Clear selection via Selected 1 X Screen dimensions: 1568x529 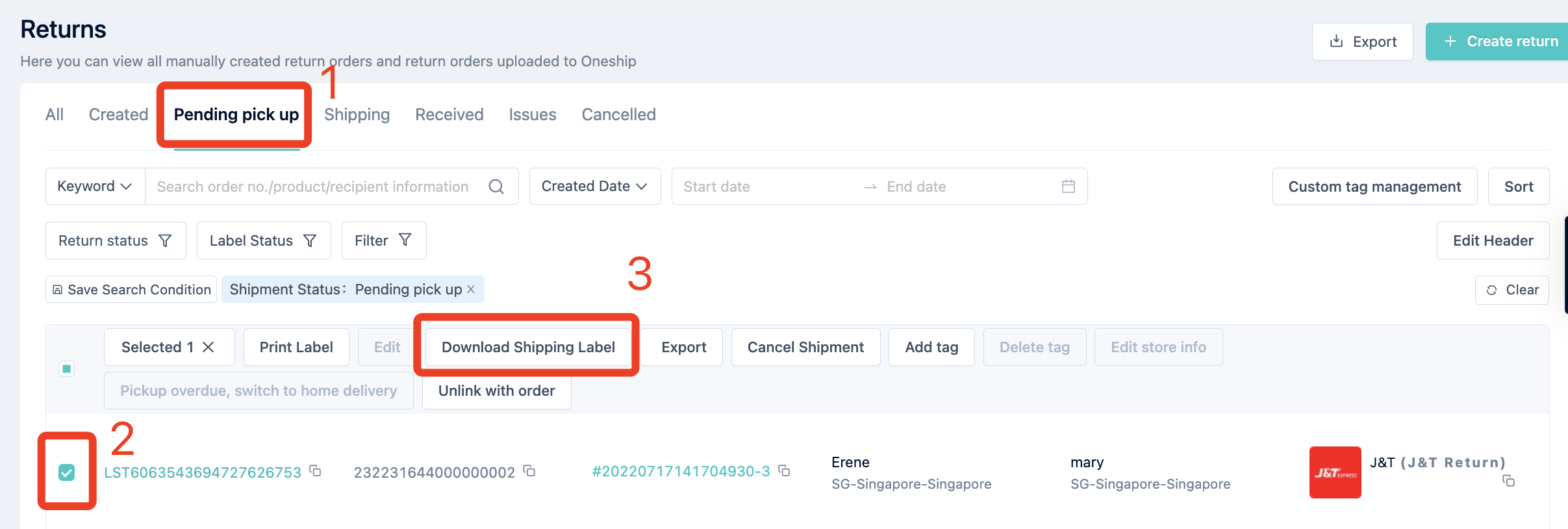click(208, 347)
